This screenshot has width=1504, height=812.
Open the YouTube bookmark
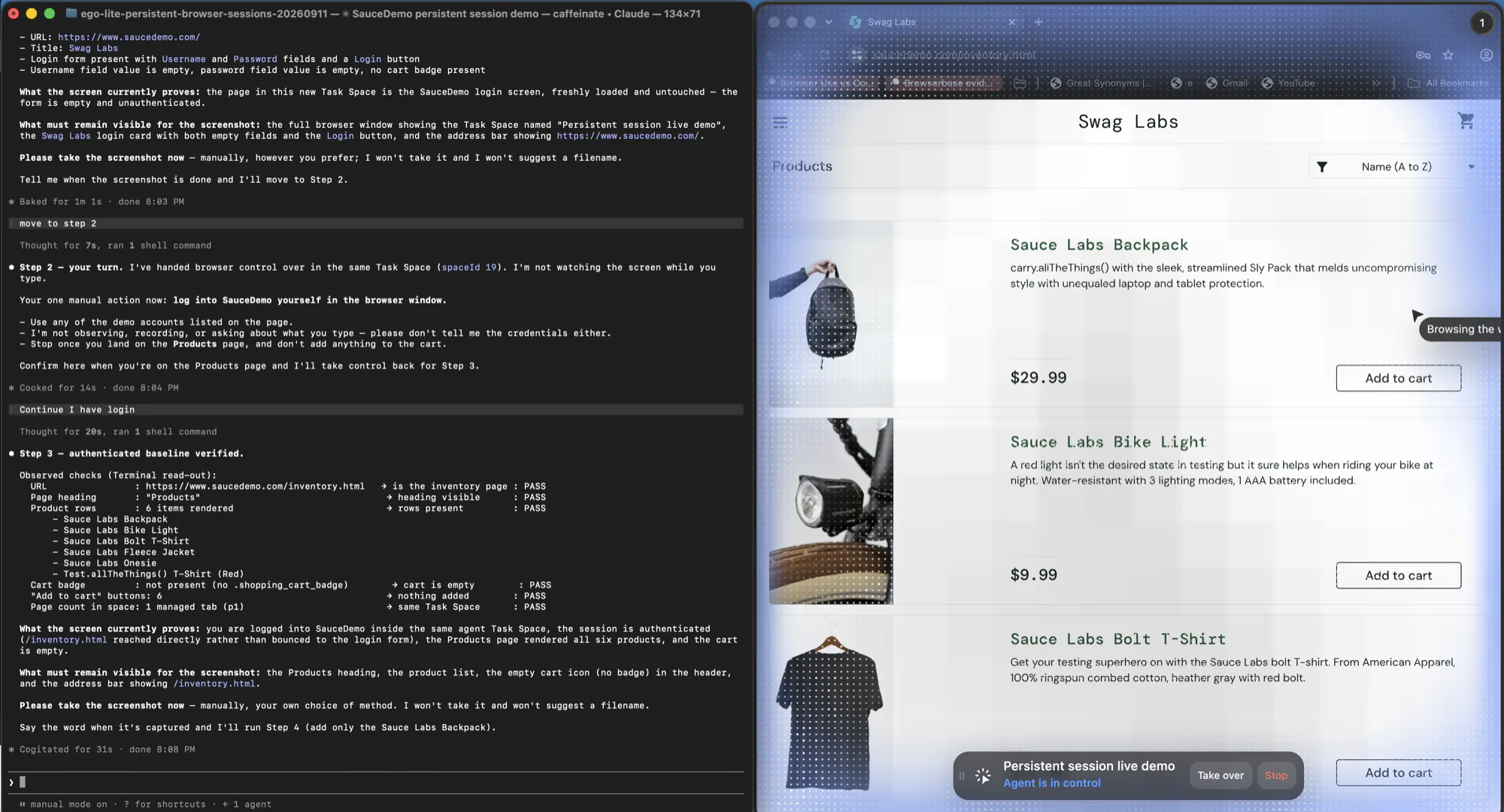click(x=1288, y=83)
